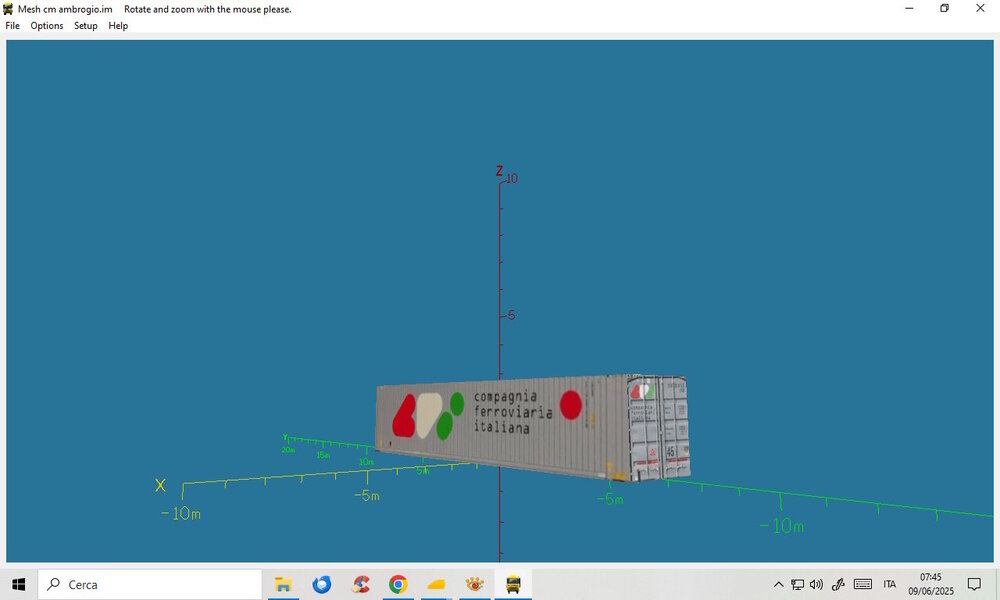Launch Thunderbird from the taskbar
1000x600 pixels.
321,584
